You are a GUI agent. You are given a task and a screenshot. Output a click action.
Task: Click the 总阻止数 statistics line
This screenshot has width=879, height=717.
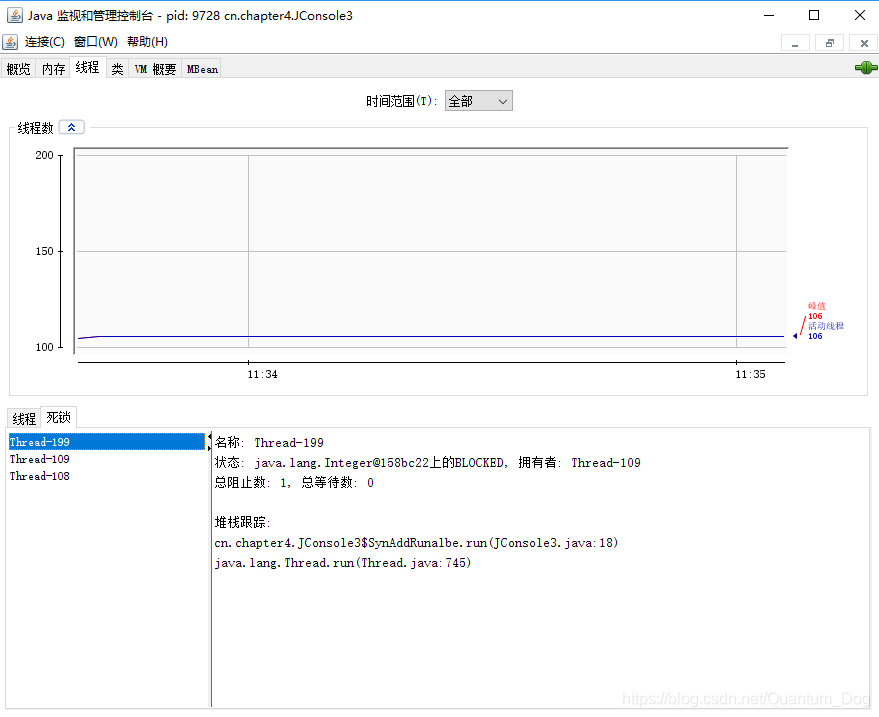(294, 482)
